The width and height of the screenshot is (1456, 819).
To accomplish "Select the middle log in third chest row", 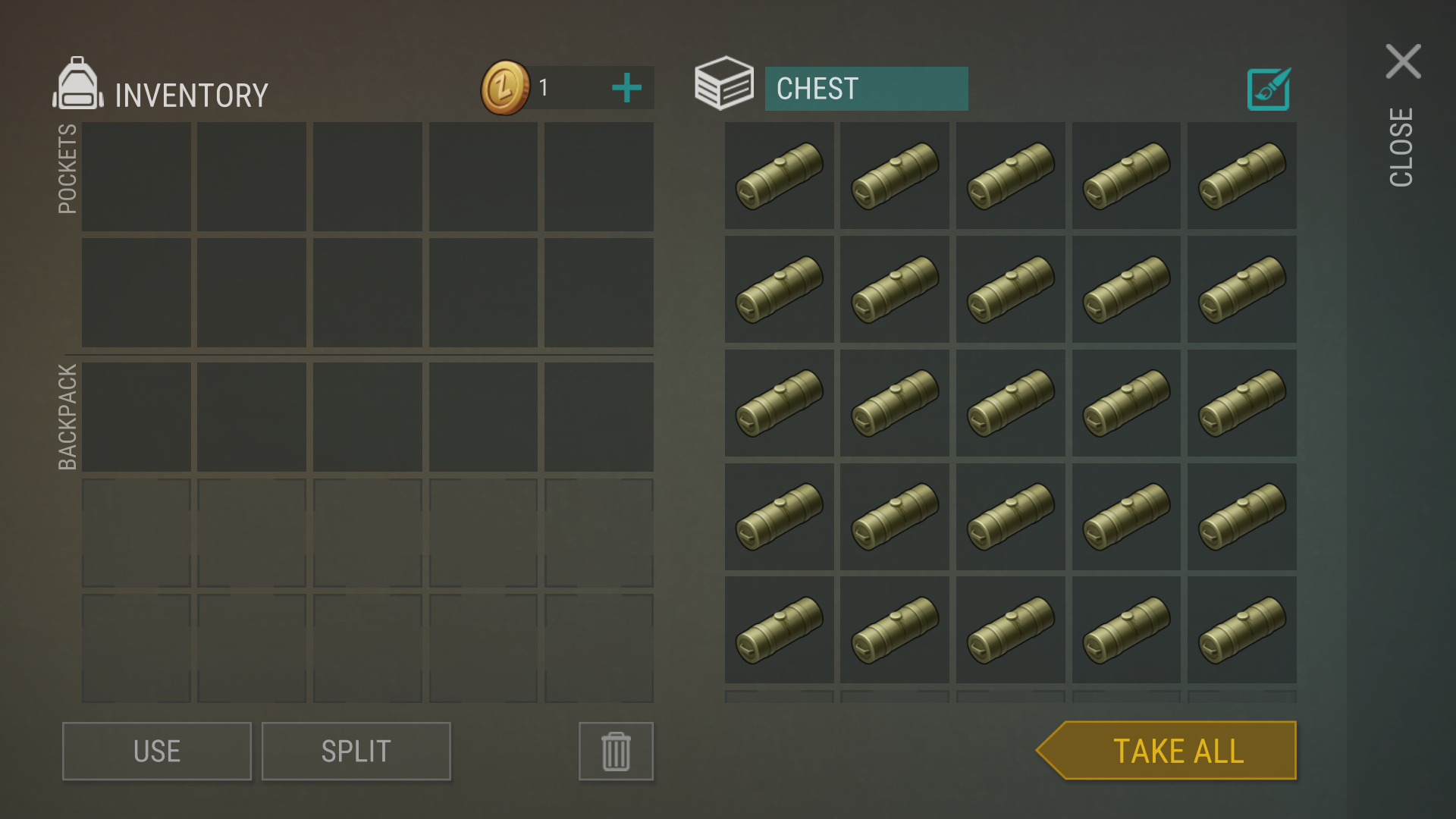I will pos(1010,403).
